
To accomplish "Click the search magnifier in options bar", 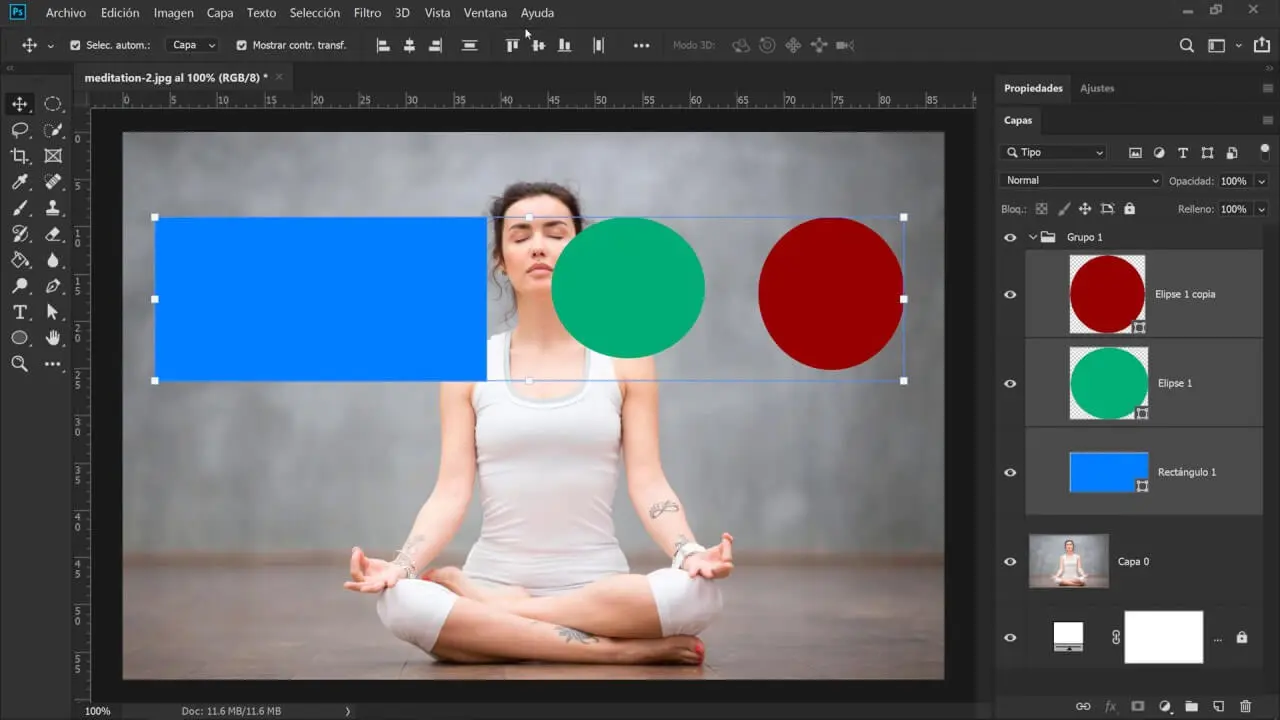I will (x=1187, y=45).
